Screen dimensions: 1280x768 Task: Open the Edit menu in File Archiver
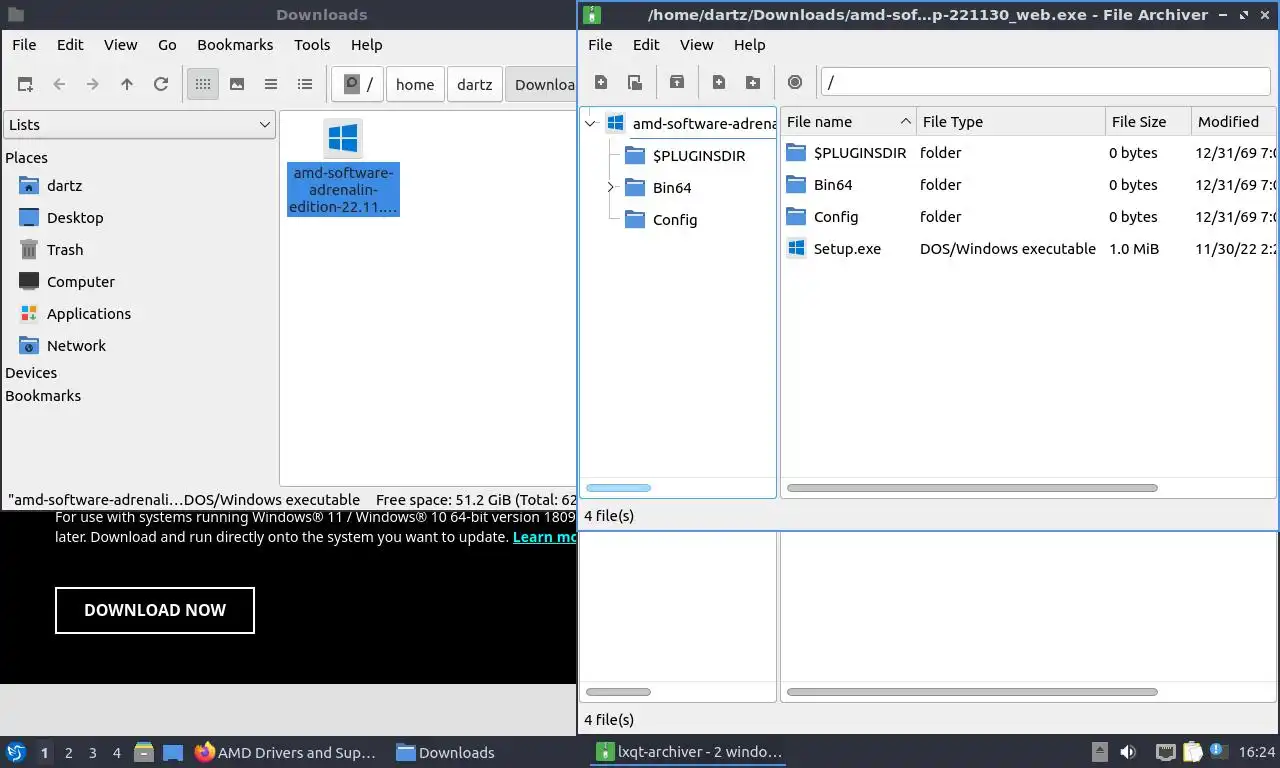tap(646, 45)
